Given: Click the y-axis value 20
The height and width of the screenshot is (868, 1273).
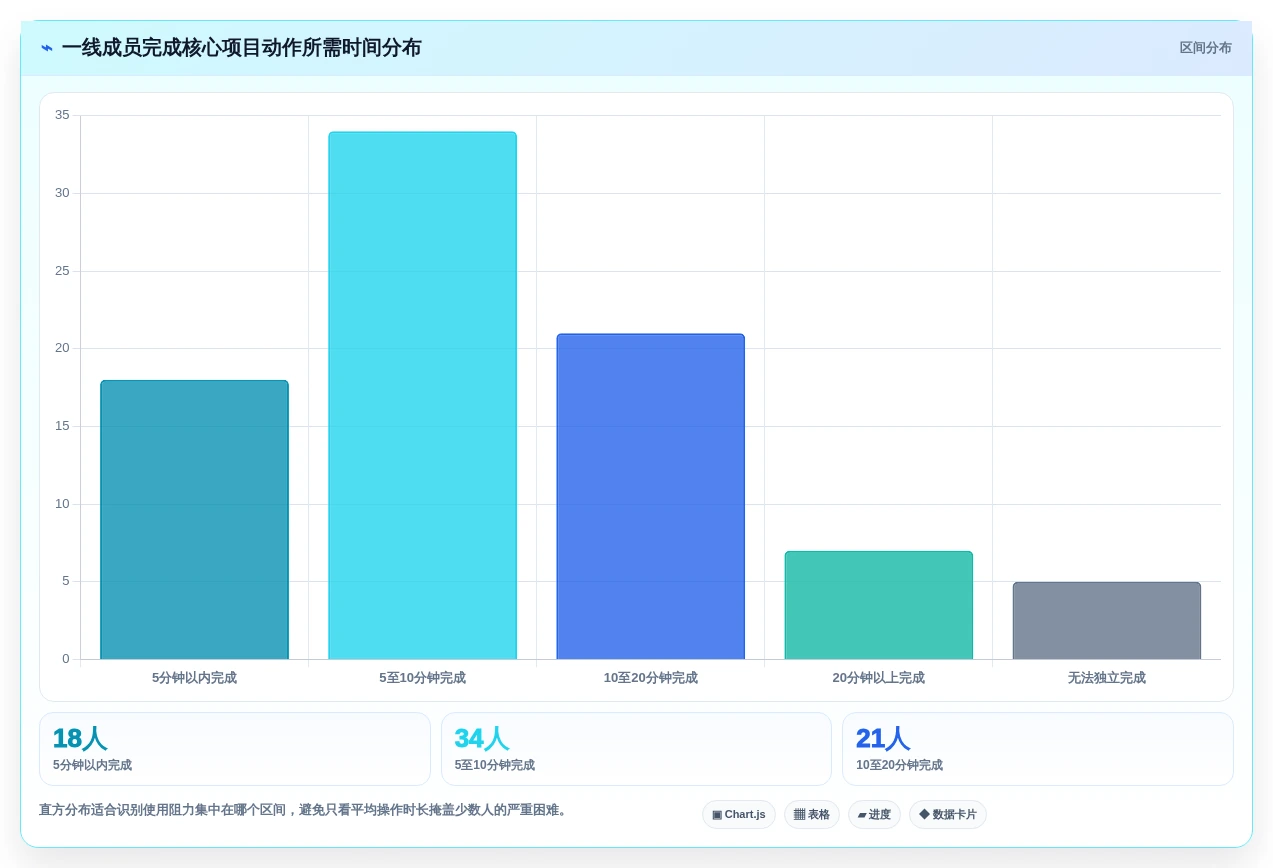Looking at the screenshot, I should (x=62, y=348).
